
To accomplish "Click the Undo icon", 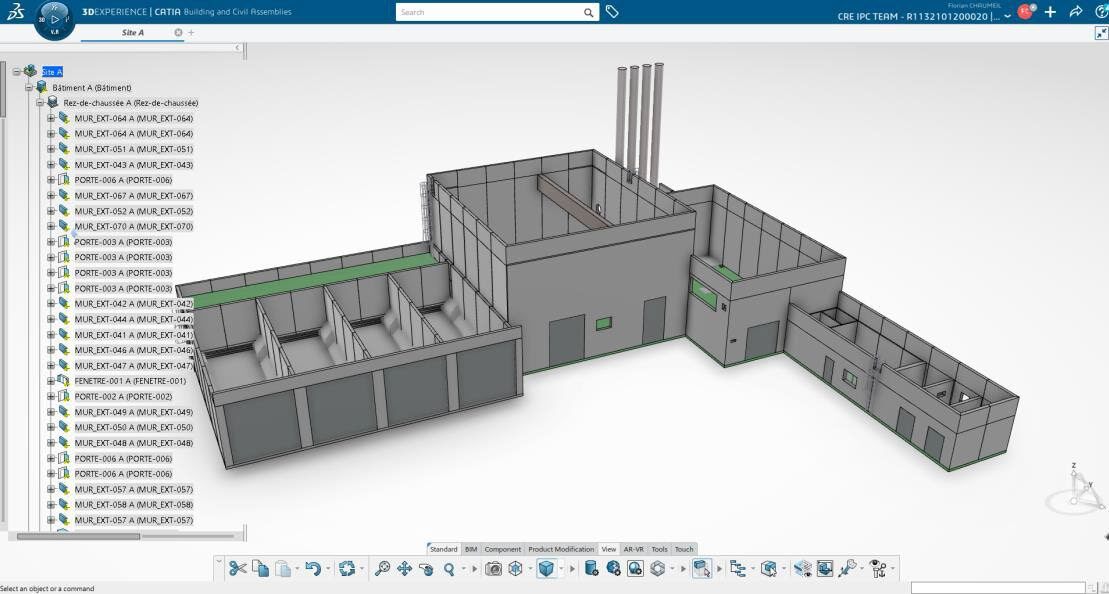I will point(314,568).
